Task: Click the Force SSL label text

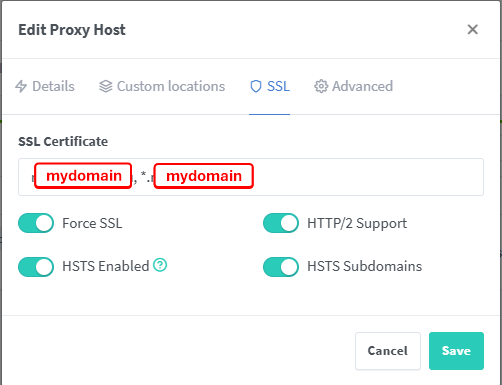Action: (92, 223)
